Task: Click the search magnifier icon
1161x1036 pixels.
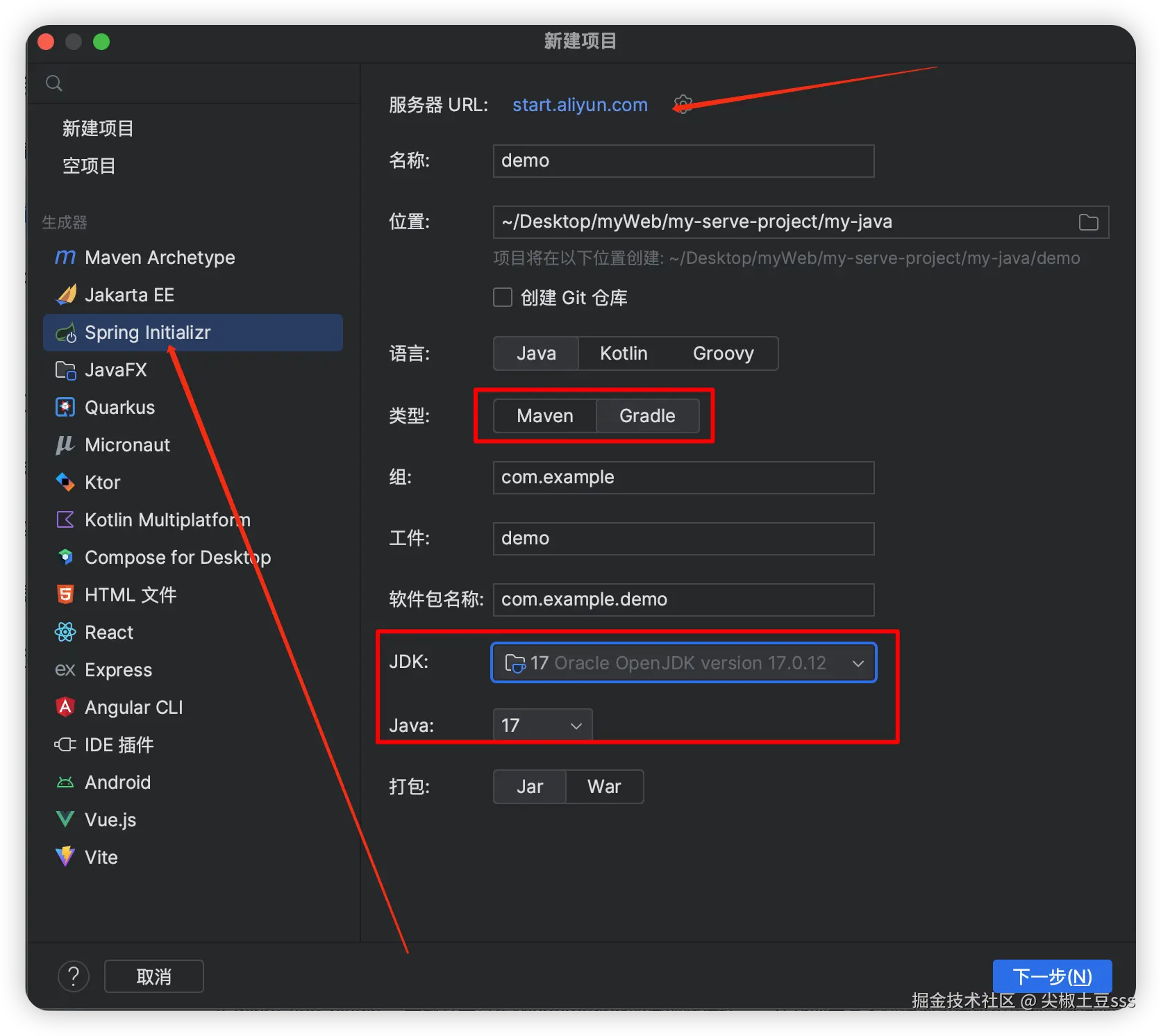Action: (x=54, y=84)
